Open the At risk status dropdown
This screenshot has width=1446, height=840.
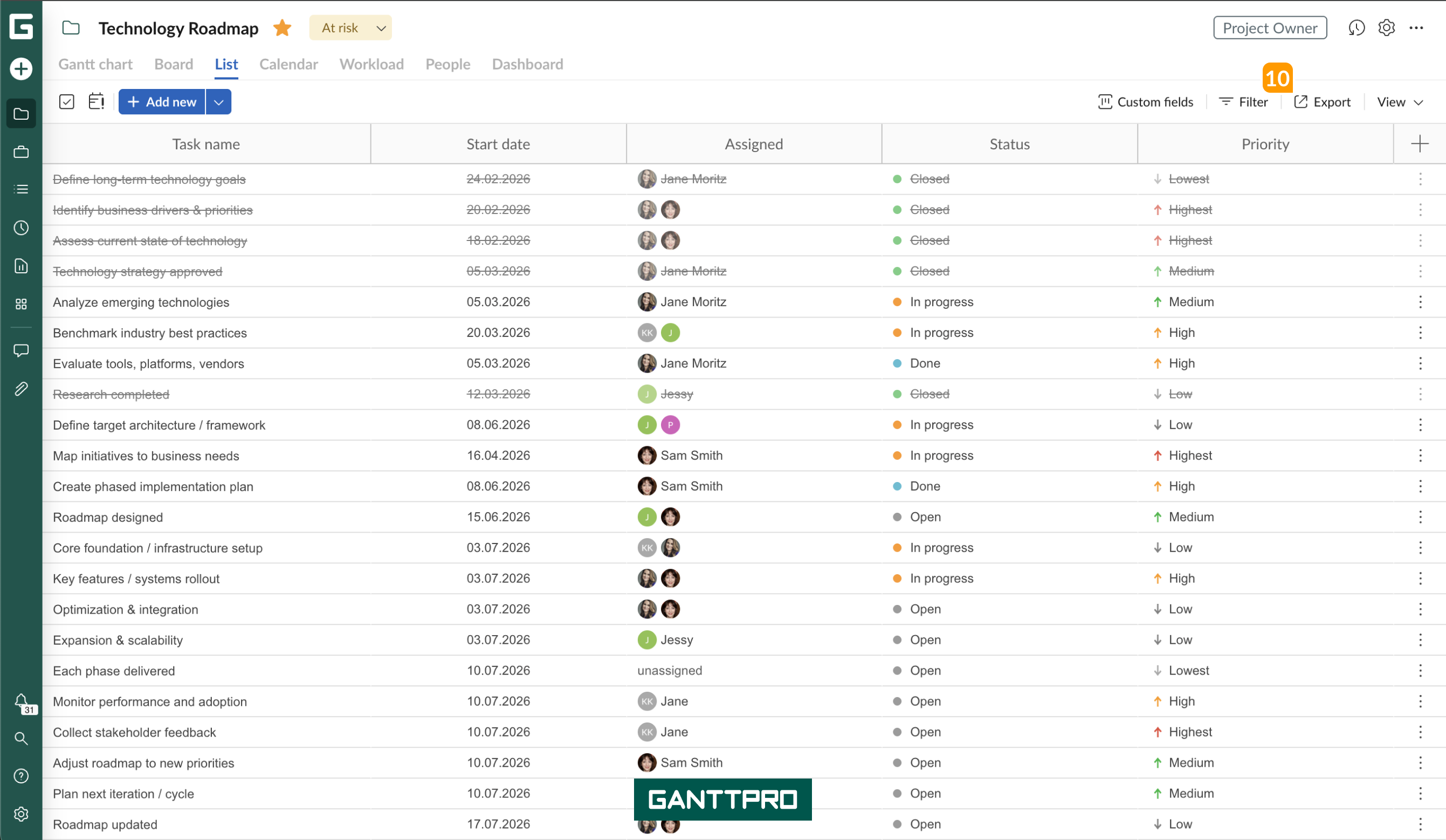pyautogui.click(x=350, y=27)
